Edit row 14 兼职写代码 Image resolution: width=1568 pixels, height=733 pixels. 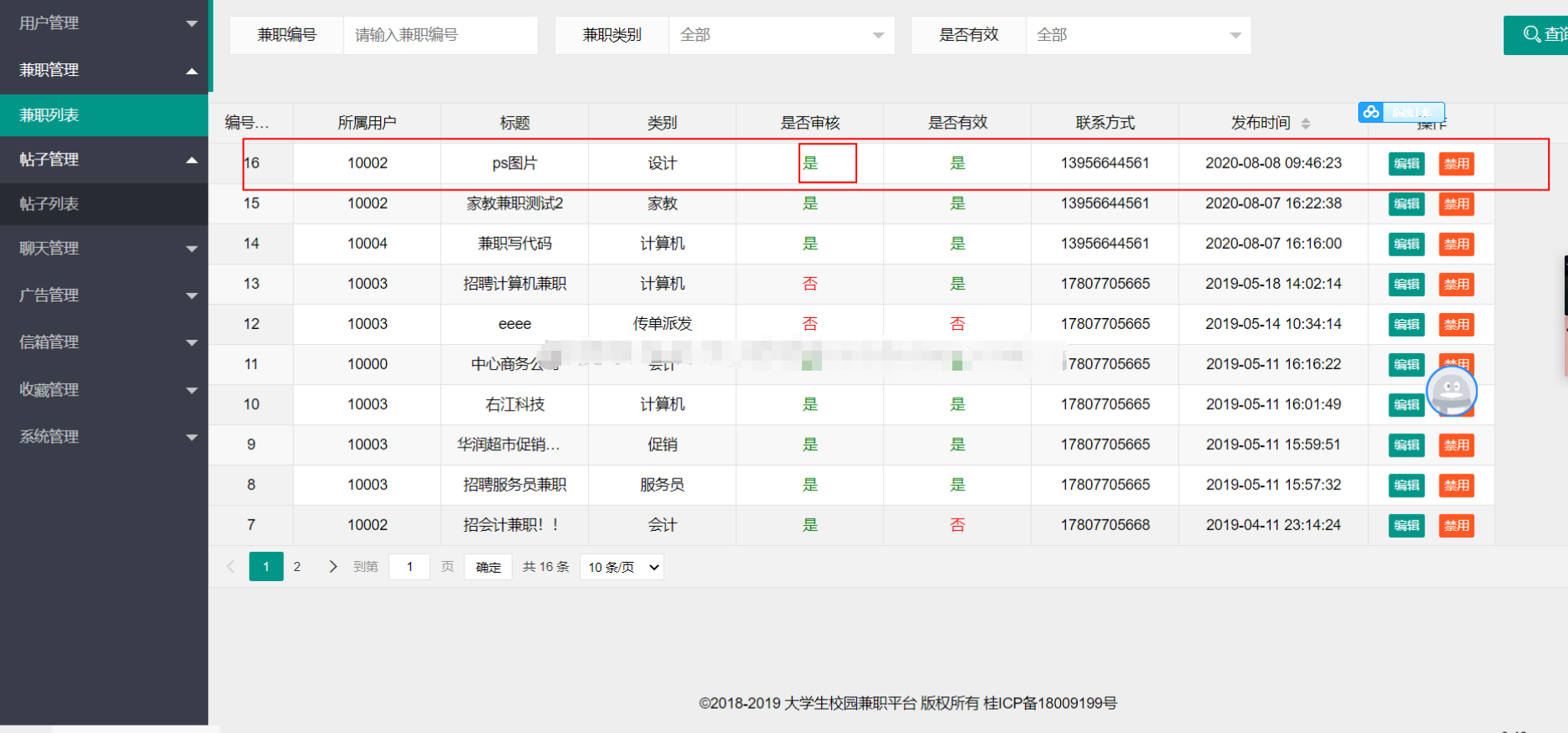[1407, 244]
